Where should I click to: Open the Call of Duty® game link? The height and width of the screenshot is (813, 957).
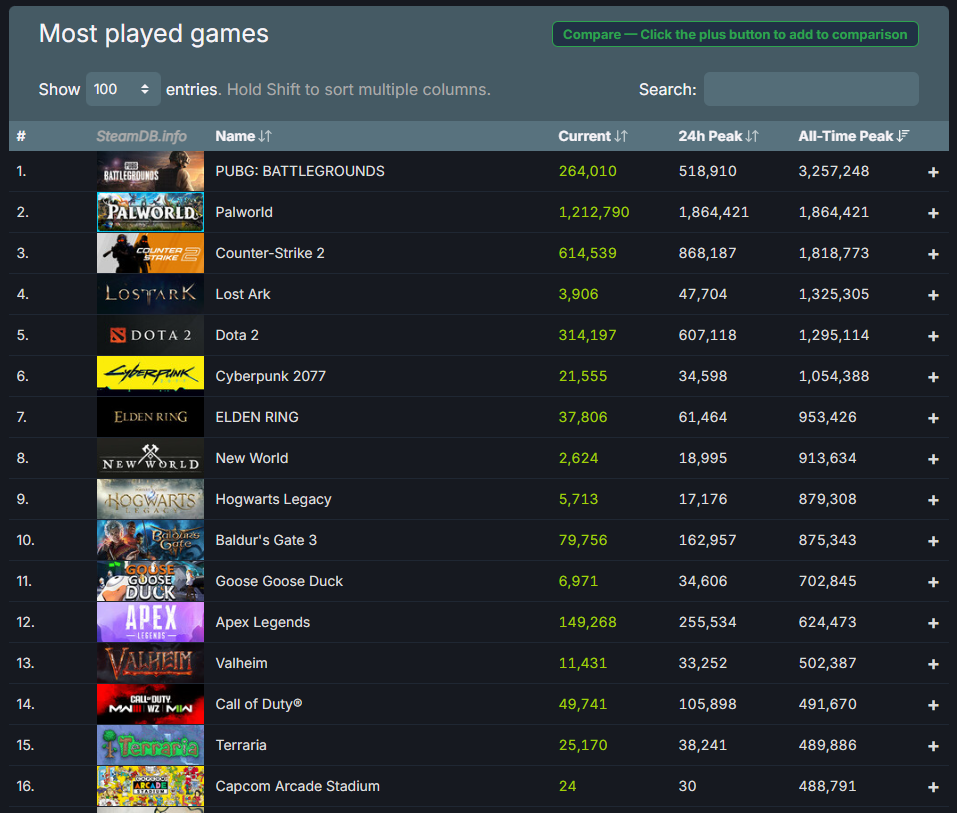pyautogui.click(x=259, y=704)
